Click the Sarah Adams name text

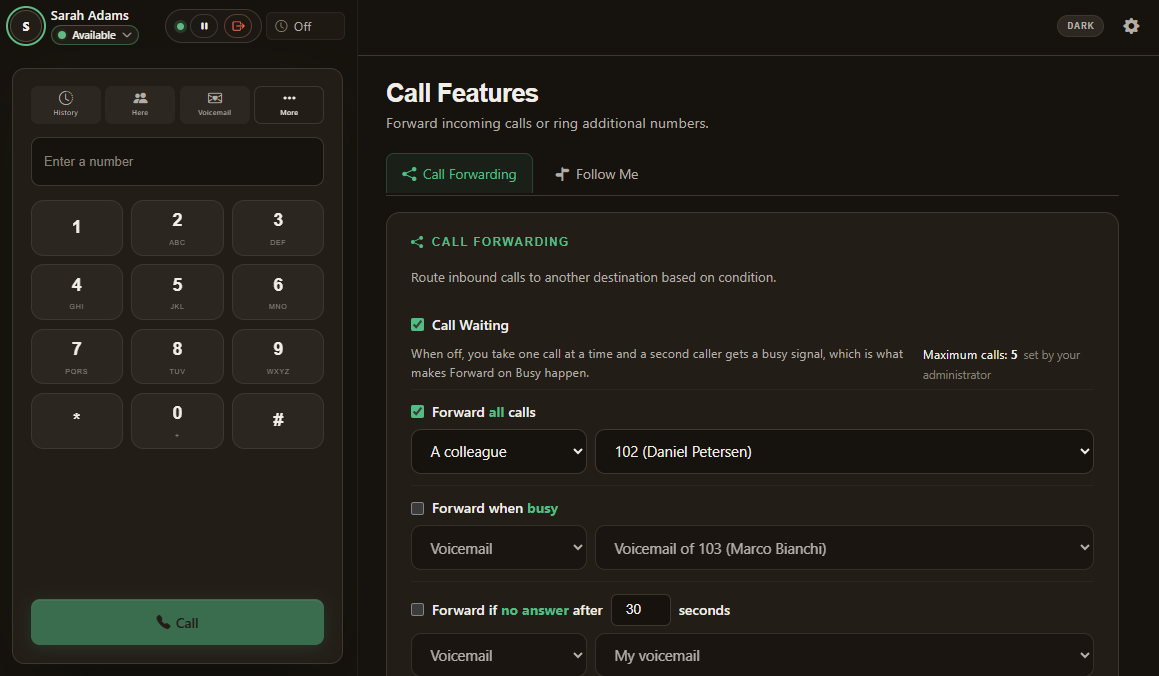pos(89,15)
